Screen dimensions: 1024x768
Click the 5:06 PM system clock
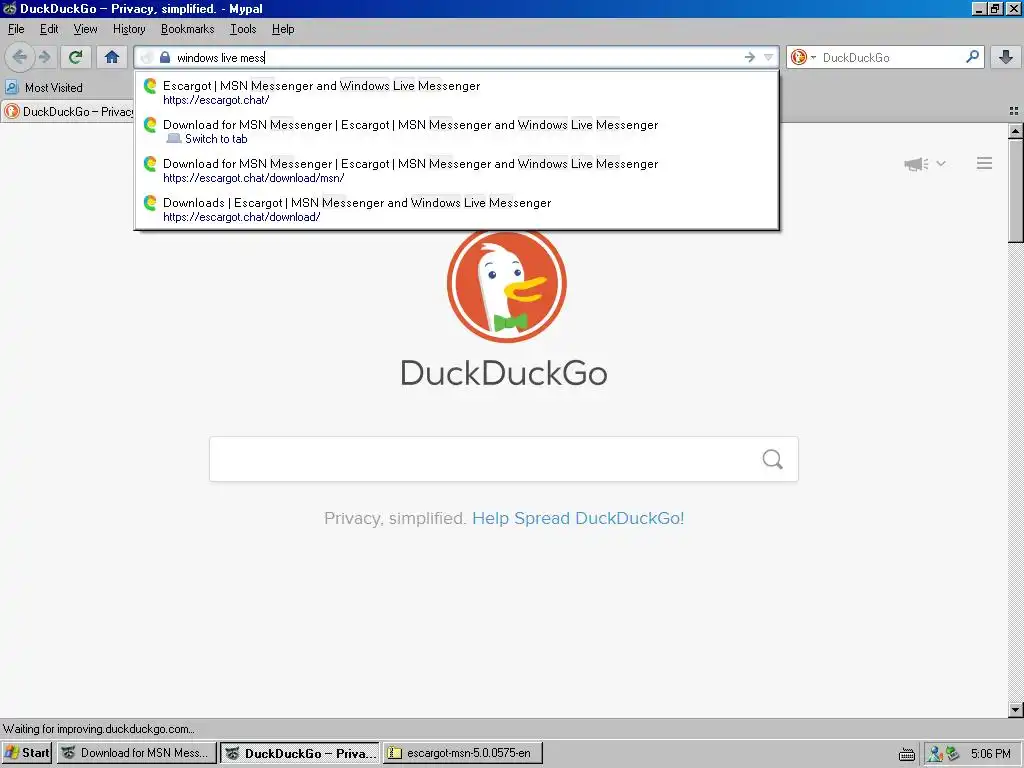(991, 754)
